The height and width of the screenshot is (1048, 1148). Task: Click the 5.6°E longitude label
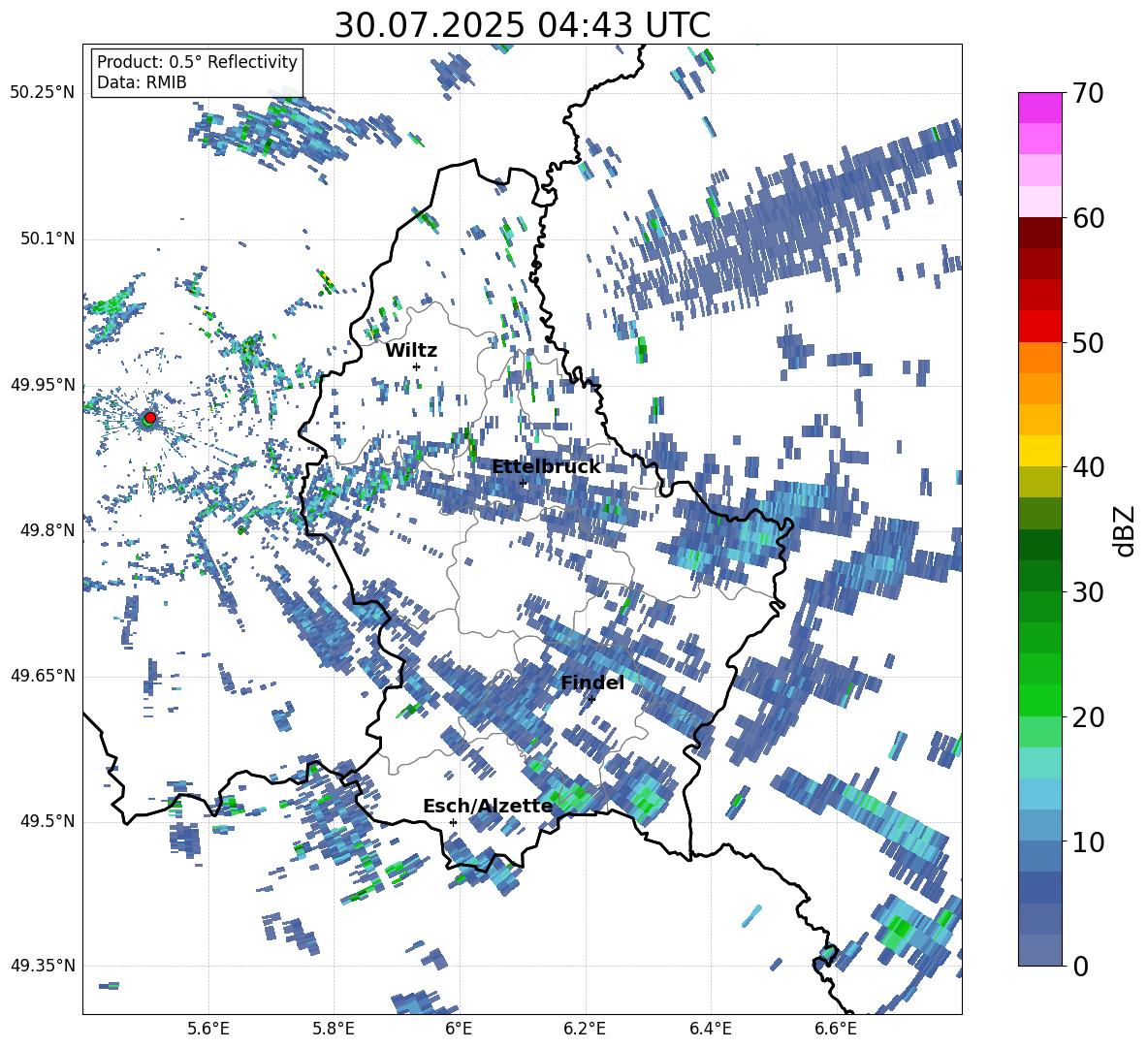click(208, 1029)
